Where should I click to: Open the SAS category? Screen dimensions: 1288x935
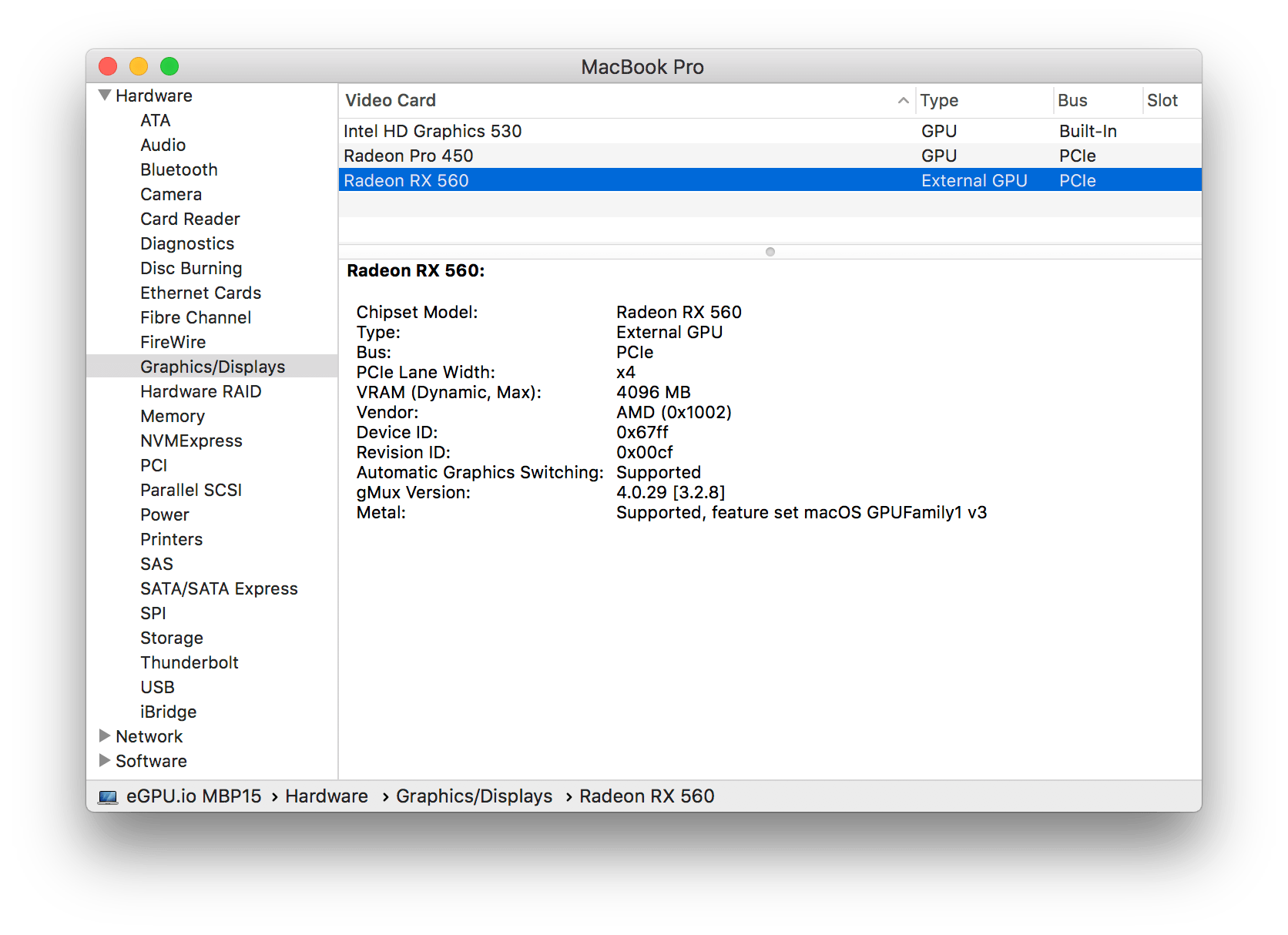(x=157, y=564)
